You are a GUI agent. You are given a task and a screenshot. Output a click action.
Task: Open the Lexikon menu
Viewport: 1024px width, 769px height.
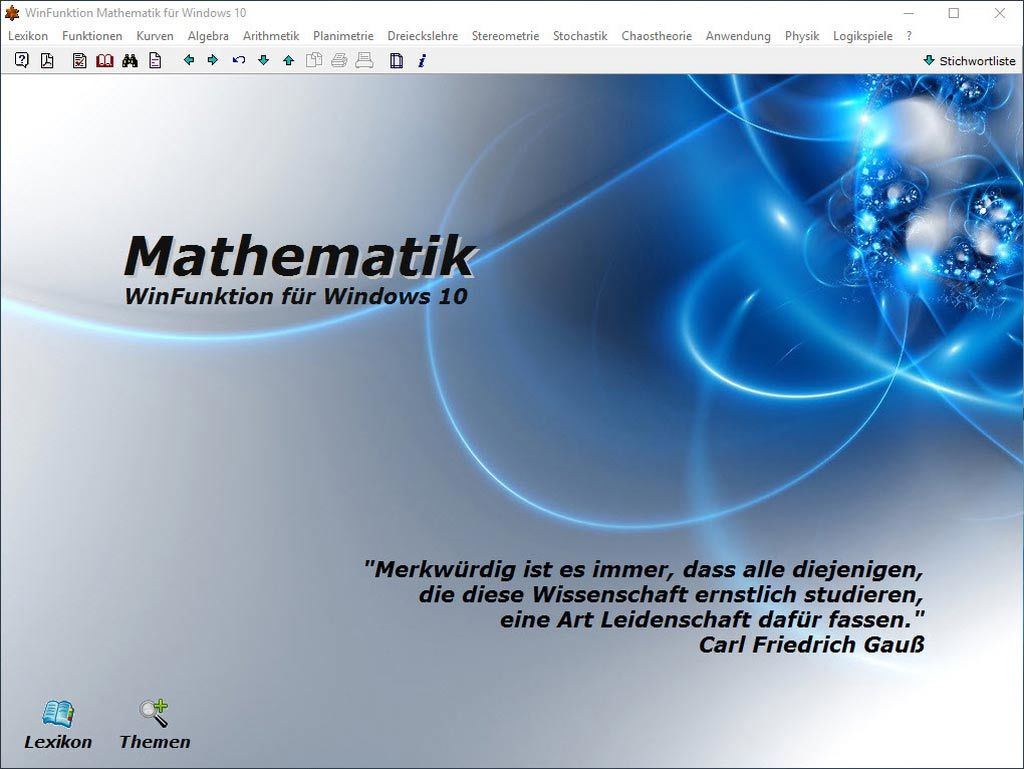tap(28, 36)
